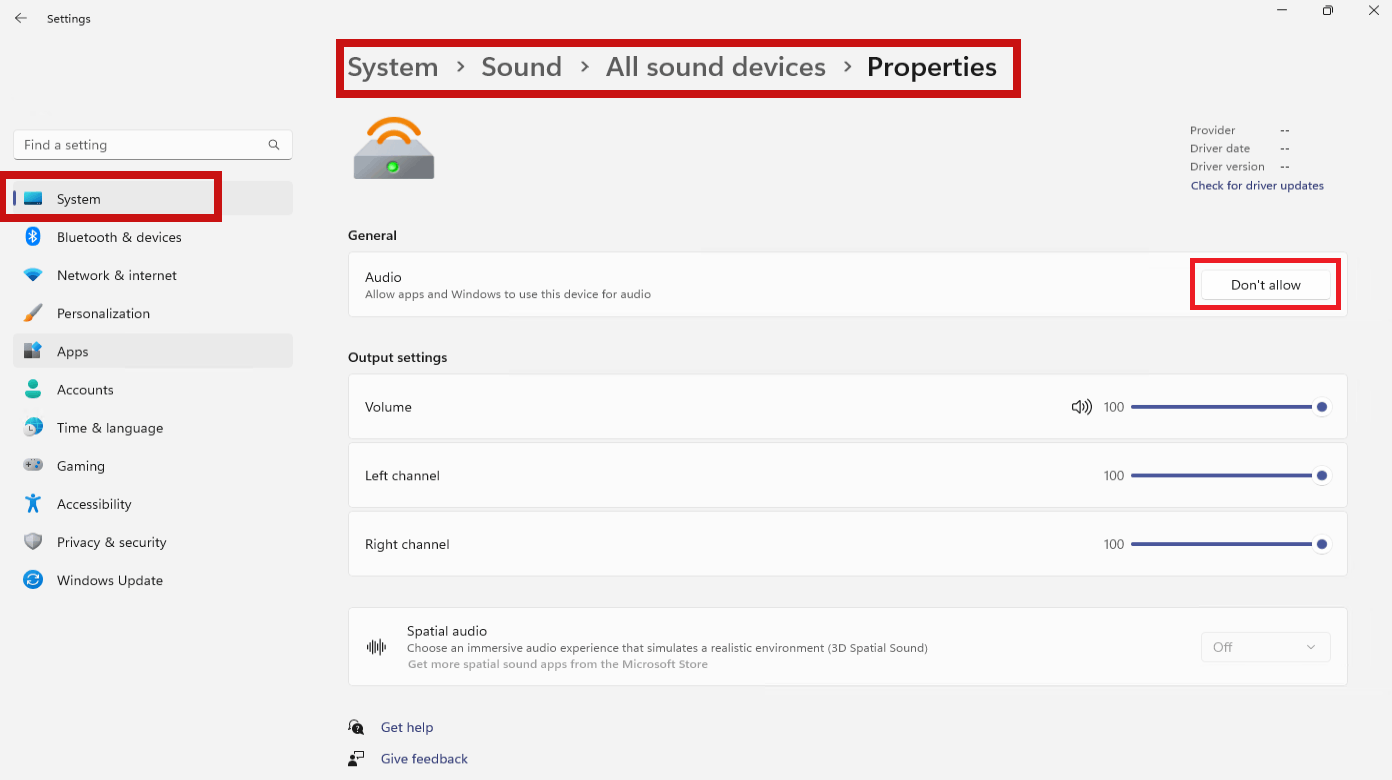The width and height of the screenshot is (1392, 780).
Task: Click the Spatial audio waveform icon
Action: tap(376, 647)
